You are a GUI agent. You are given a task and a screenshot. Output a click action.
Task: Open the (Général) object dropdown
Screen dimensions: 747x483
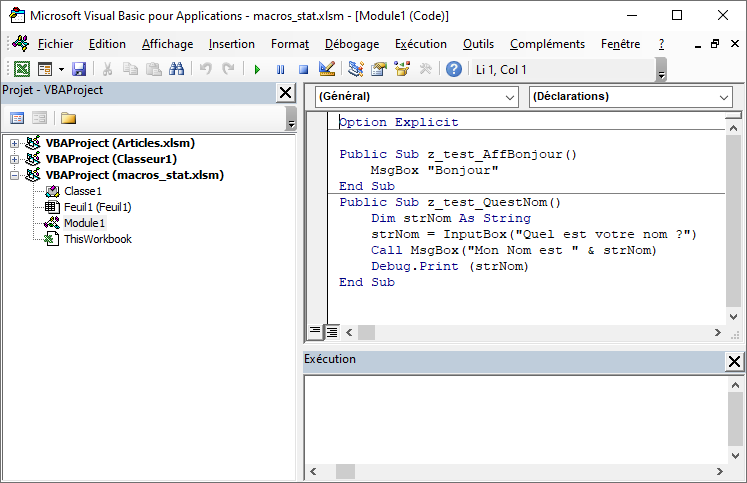[x=417, y=97]
